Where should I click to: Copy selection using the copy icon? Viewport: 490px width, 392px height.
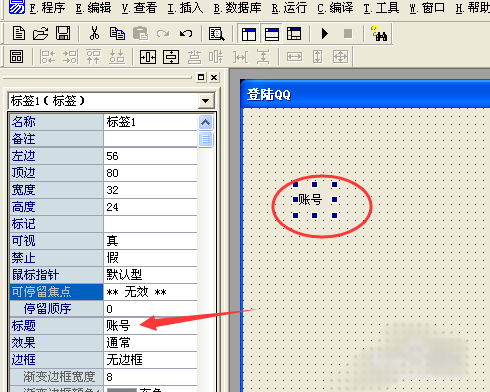(x=117, y=34)
